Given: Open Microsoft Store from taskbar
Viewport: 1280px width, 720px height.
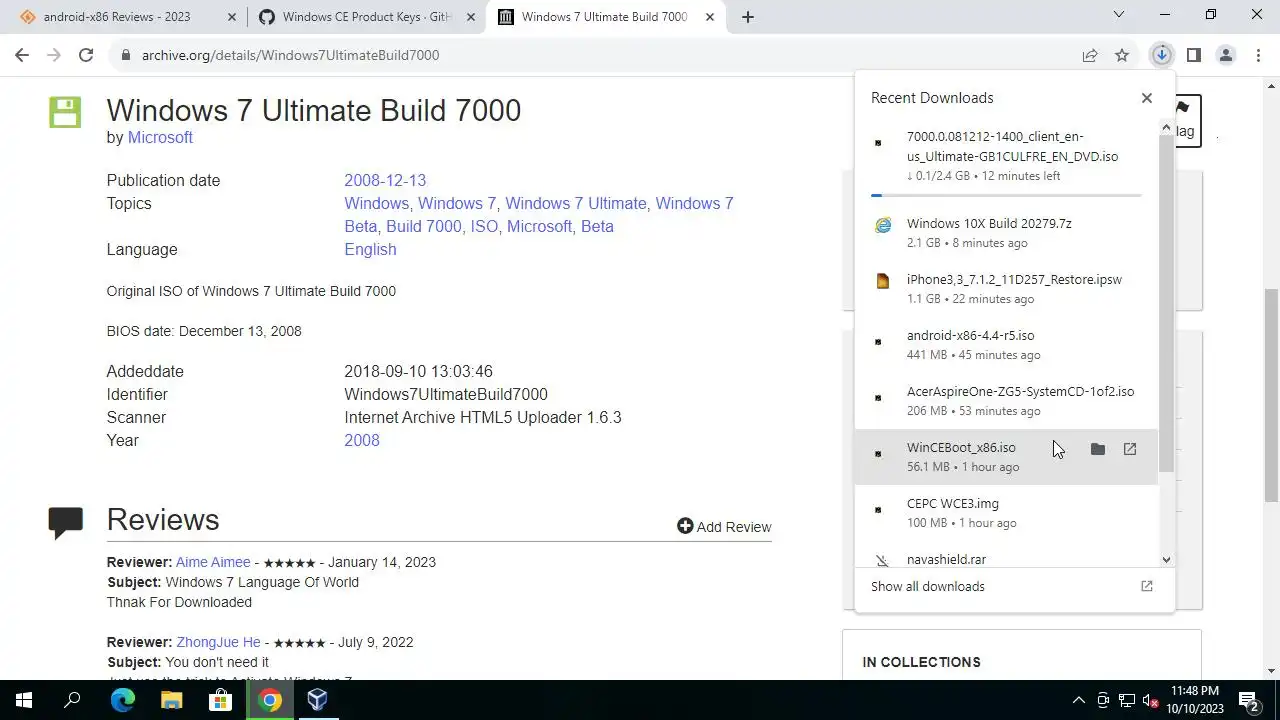Looking at the screenshot, I should tap(220, 700).
